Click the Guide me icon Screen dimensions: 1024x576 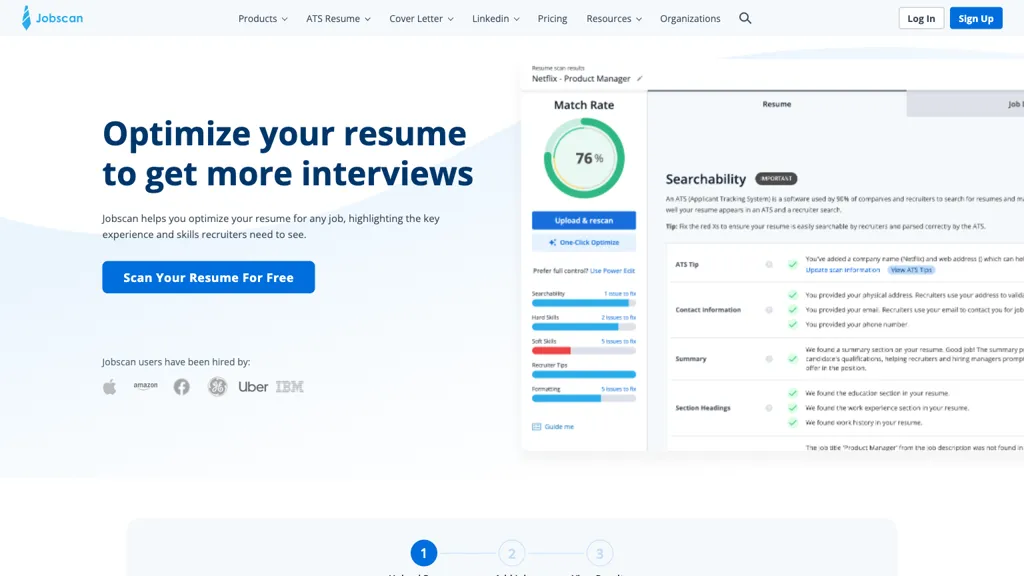pyautogui.click(x=537, y=426)
